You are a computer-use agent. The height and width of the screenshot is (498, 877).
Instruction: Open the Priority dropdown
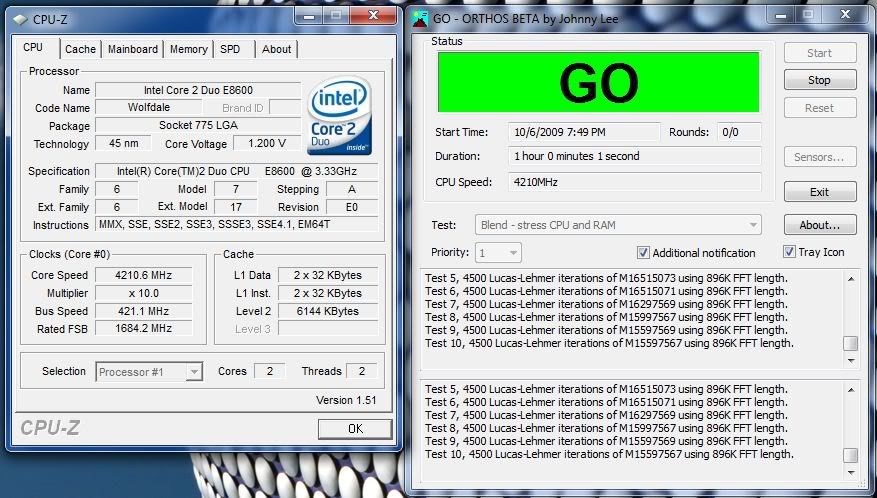[498, 253]
